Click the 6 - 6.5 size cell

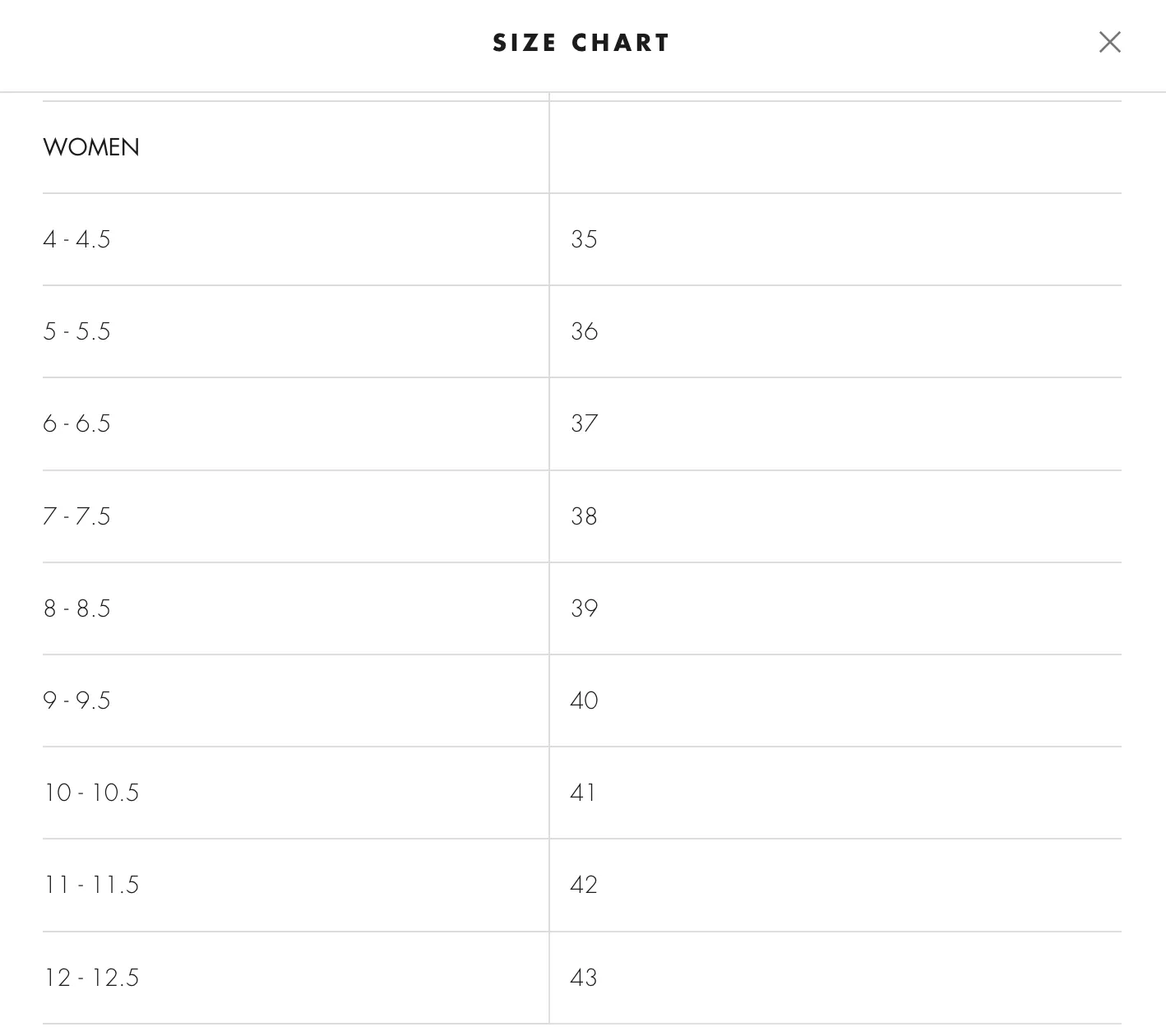pyautogui.click(x=295, y=424)
